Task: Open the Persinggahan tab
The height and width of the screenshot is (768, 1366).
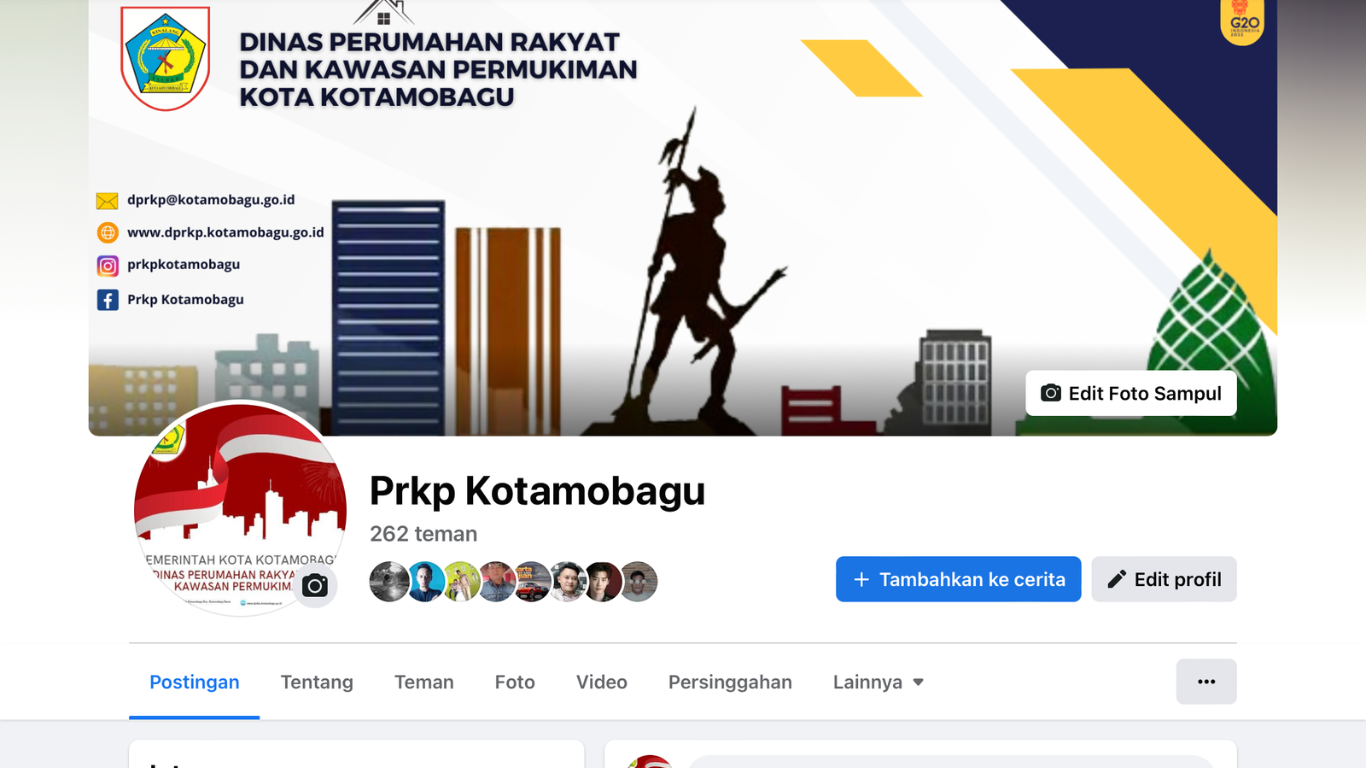Action: coord(730,682)
